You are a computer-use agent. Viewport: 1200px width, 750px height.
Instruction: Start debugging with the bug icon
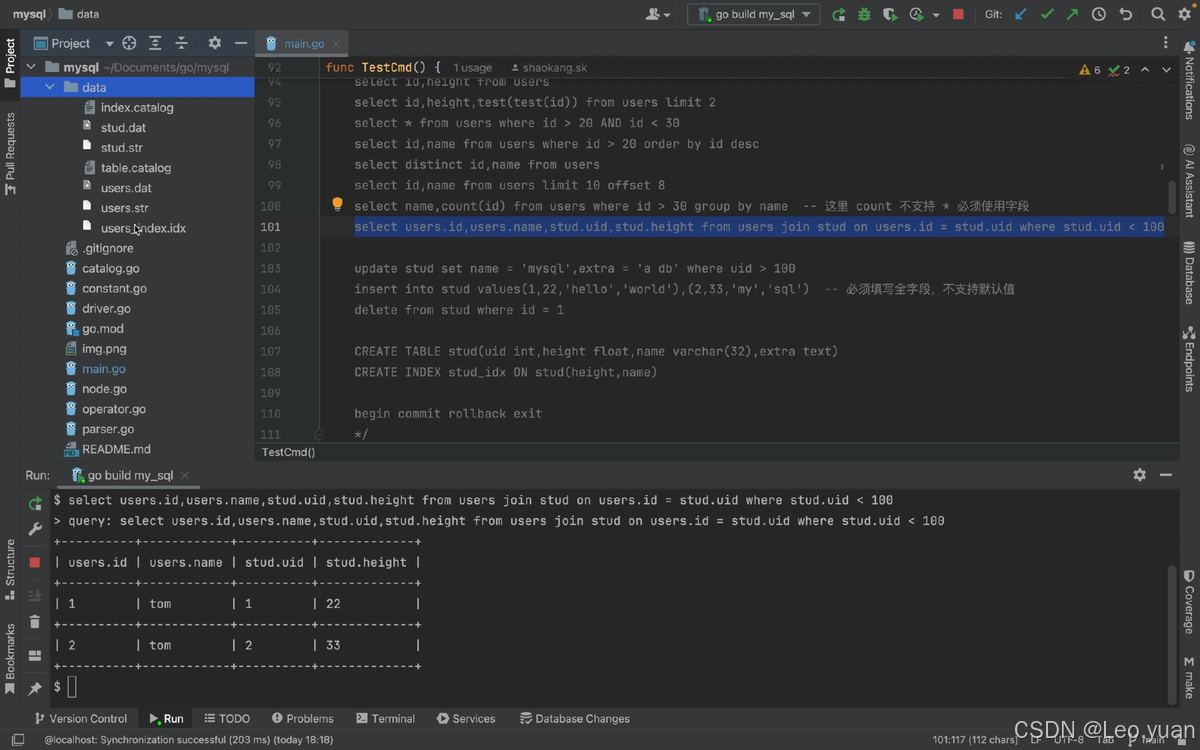click(x=864, y=14)
